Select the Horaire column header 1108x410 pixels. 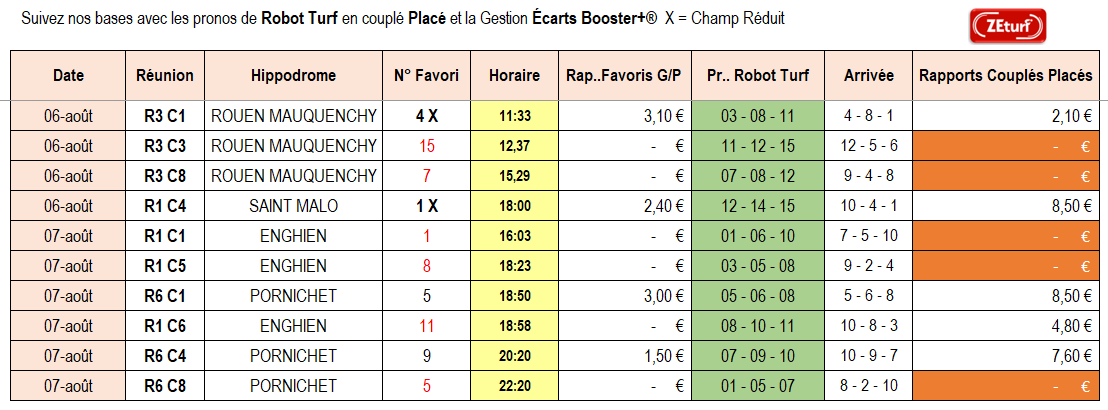pyautogui.click(x=514, y=76)
